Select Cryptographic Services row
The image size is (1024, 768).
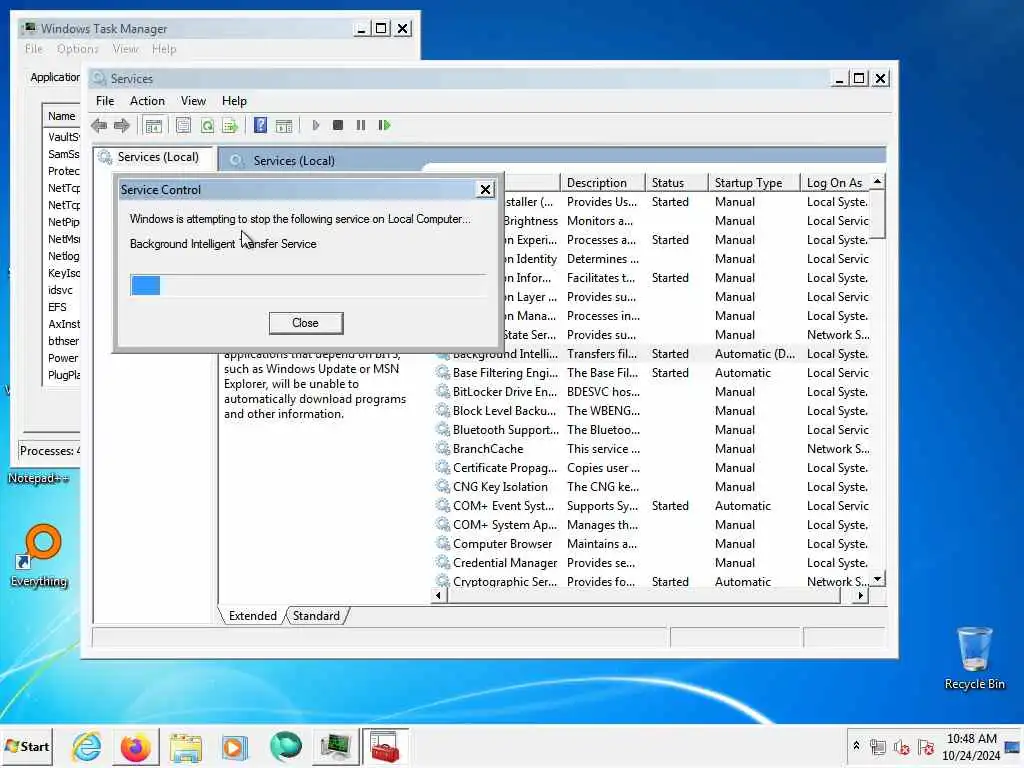tap(652, 581)
